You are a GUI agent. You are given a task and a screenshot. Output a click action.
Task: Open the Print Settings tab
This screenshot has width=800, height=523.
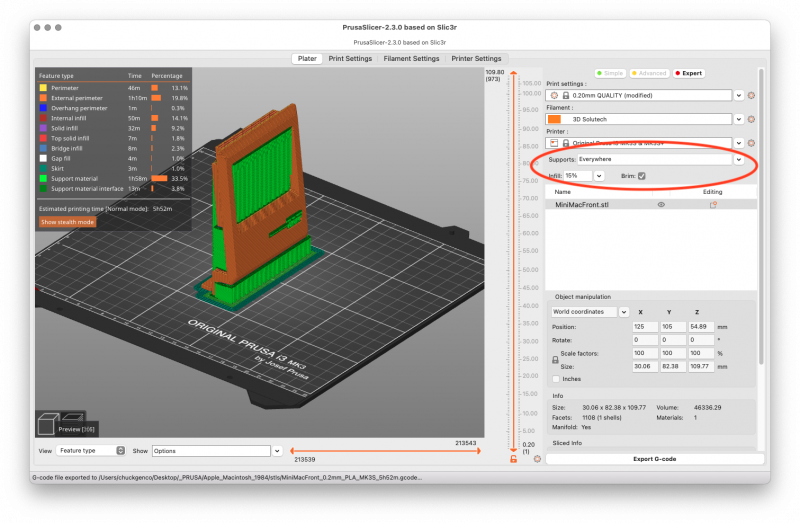click(350, 59)
